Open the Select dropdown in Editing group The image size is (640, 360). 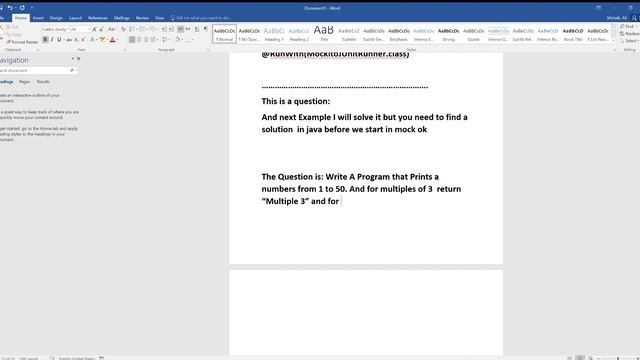click(x=629, y=40)
